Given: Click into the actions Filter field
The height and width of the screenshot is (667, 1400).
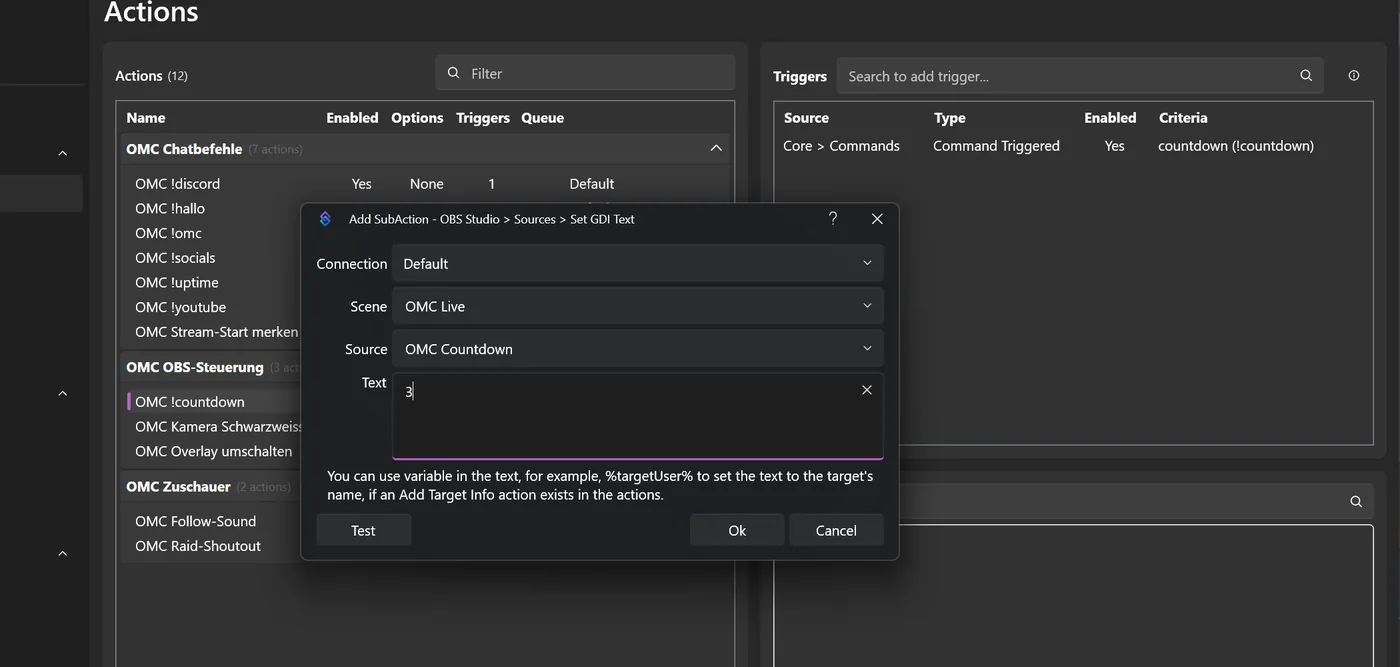Looking at the screenshot, I should coord(585,73).
